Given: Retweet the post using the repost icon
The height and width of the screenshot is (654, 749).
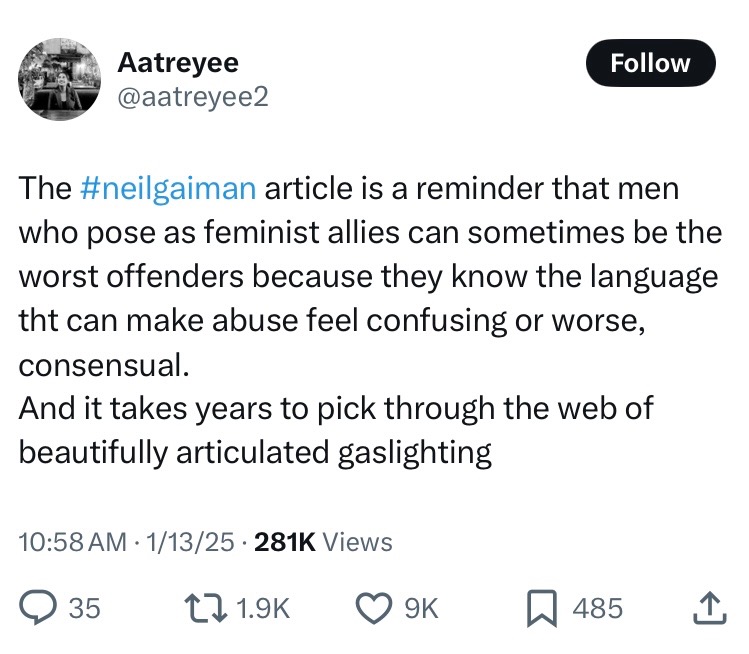Looking at the screenshot, I should 204,607.
